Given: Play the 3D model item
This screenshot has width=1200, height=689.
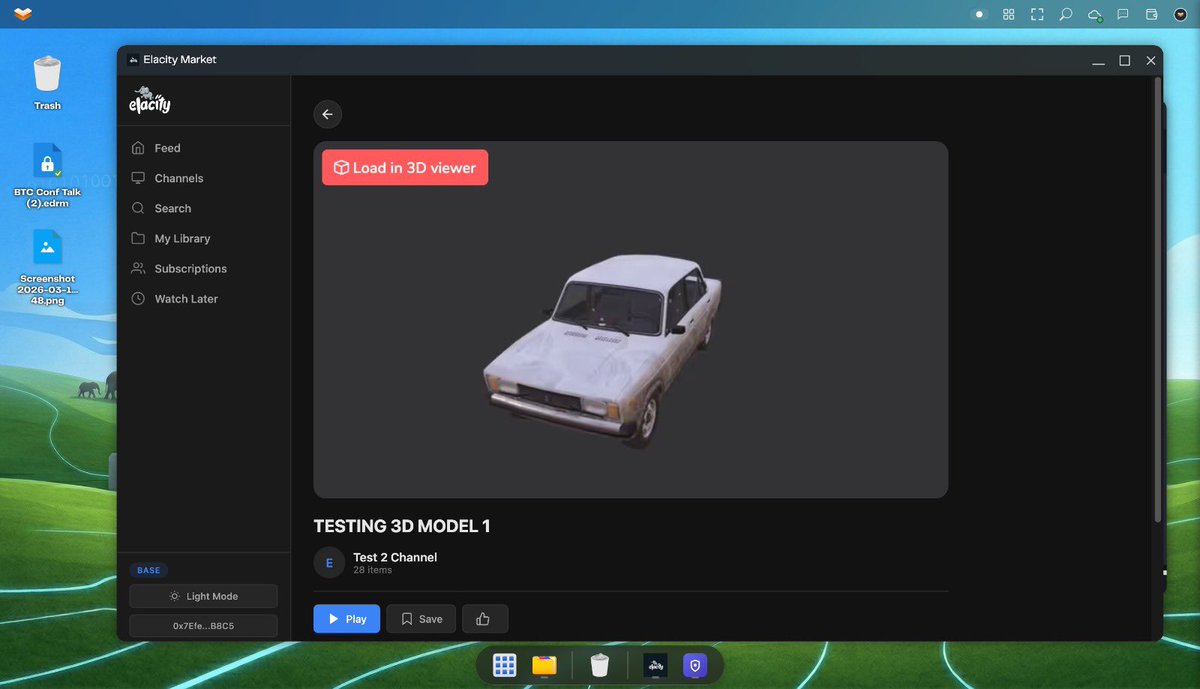Looking at the screenshot, I should point(347,619).
